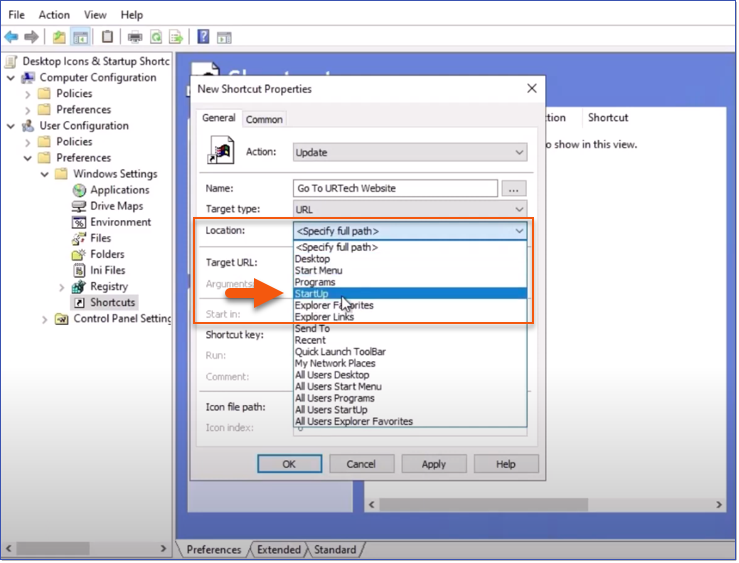This screenshot has width=739, height=563.
Task: Expand Policies under User Configuration
Action: pyautogui.click(x=27, y=142)
